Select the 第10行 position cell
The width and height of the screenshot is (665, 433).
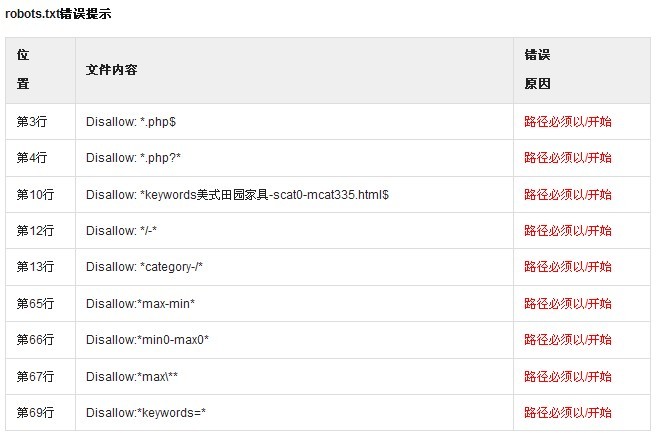35,195
